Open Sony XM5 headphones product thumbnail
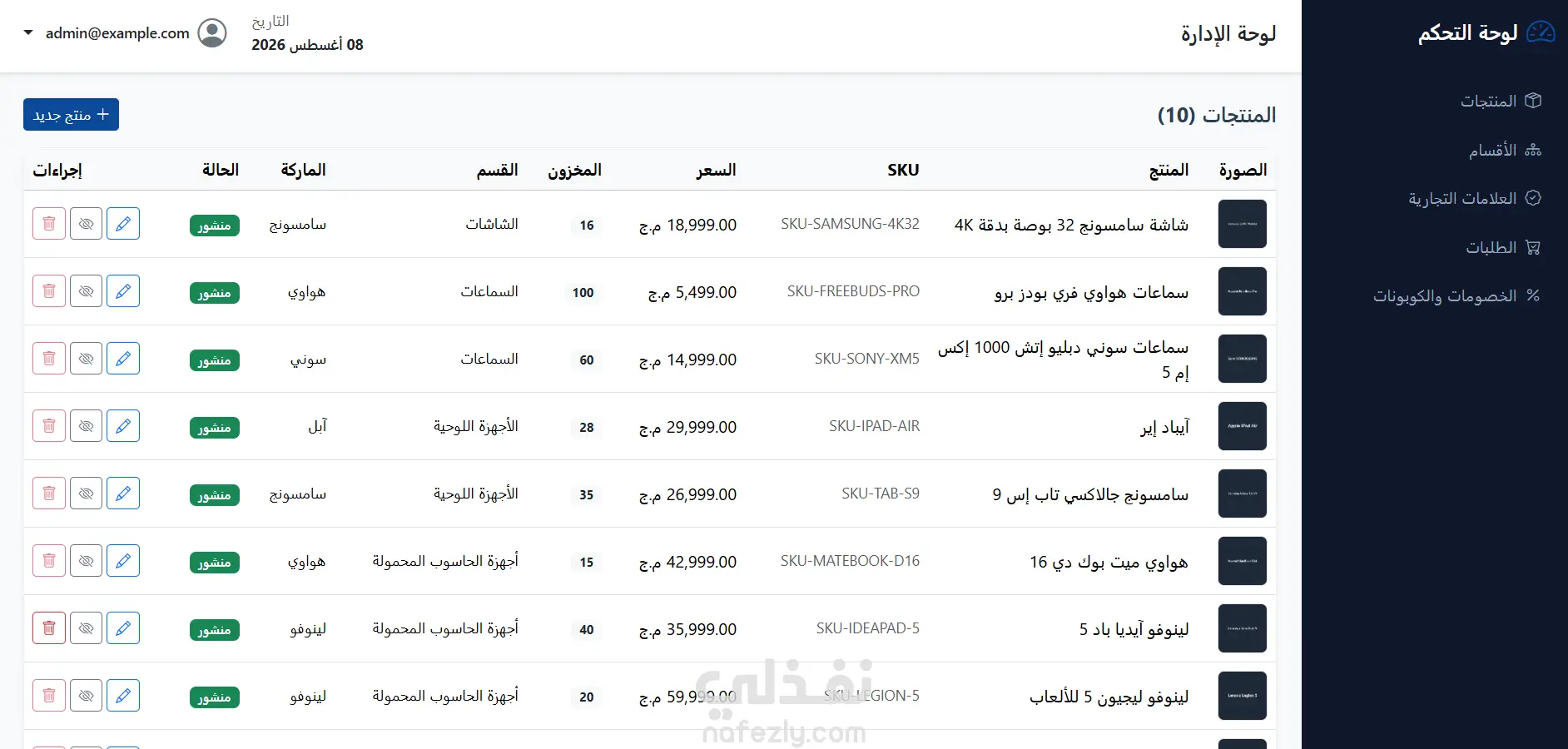This screenshot has width=1568, height=749. [x=1243, y=359]
